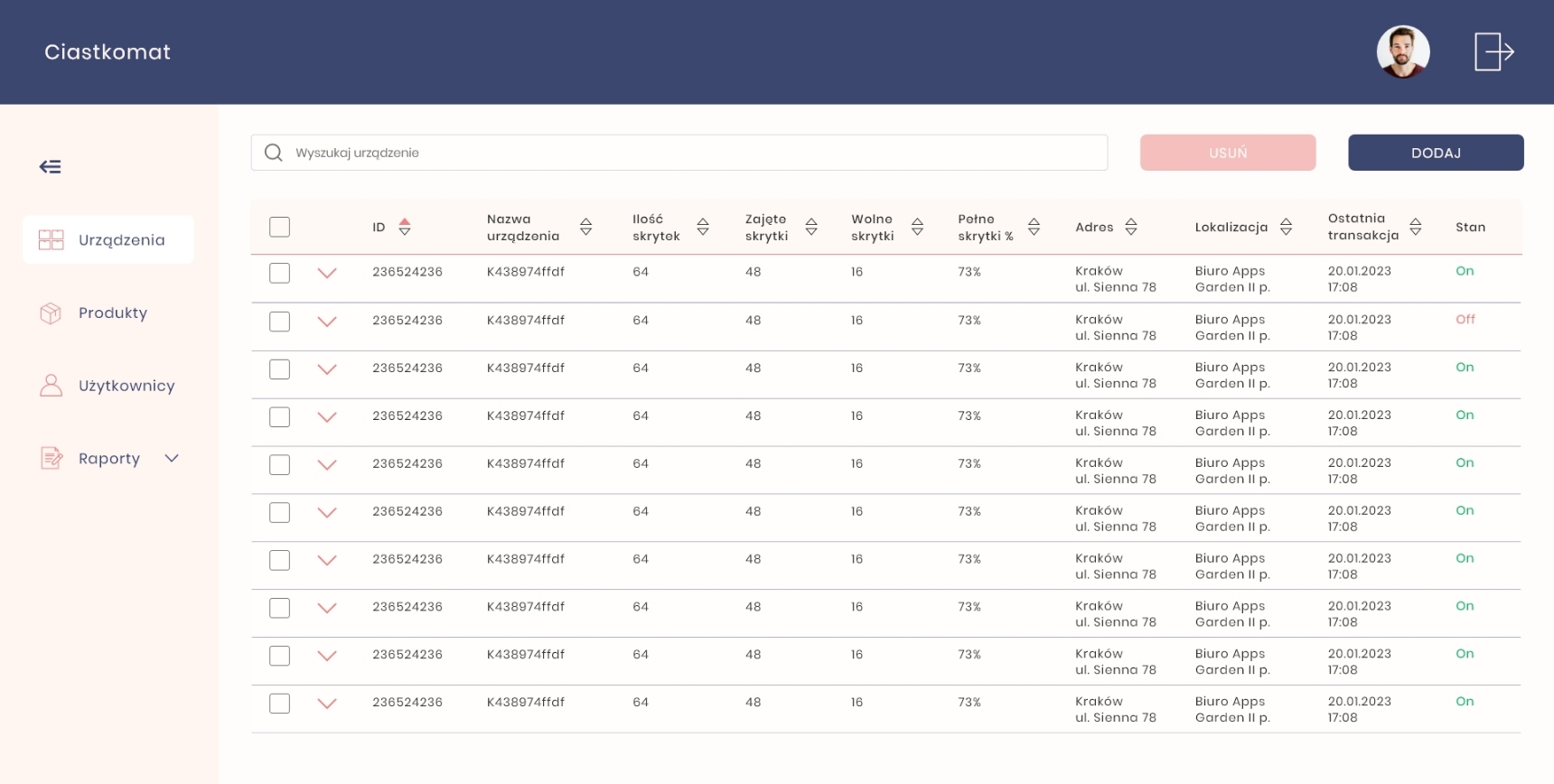
Task: Open the Produkty menu item
Action: click(112, 313)
